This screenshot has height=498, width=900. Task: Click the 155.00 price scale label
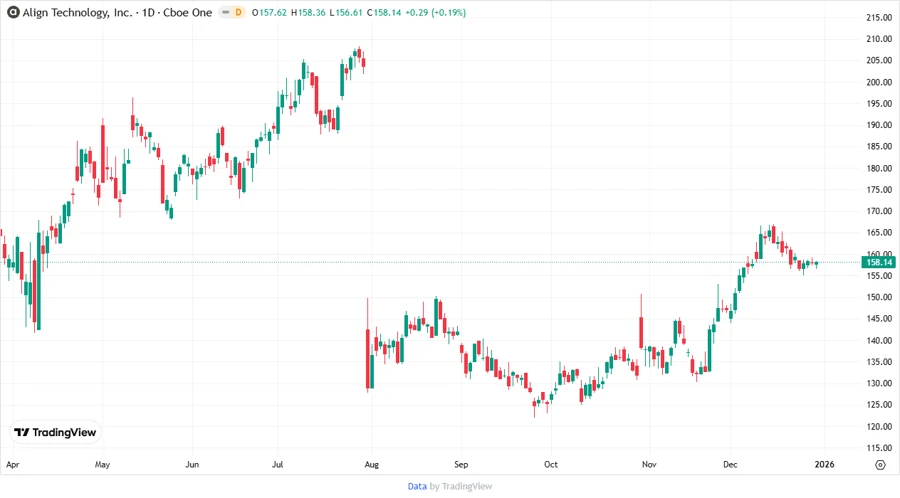point(879,276)
